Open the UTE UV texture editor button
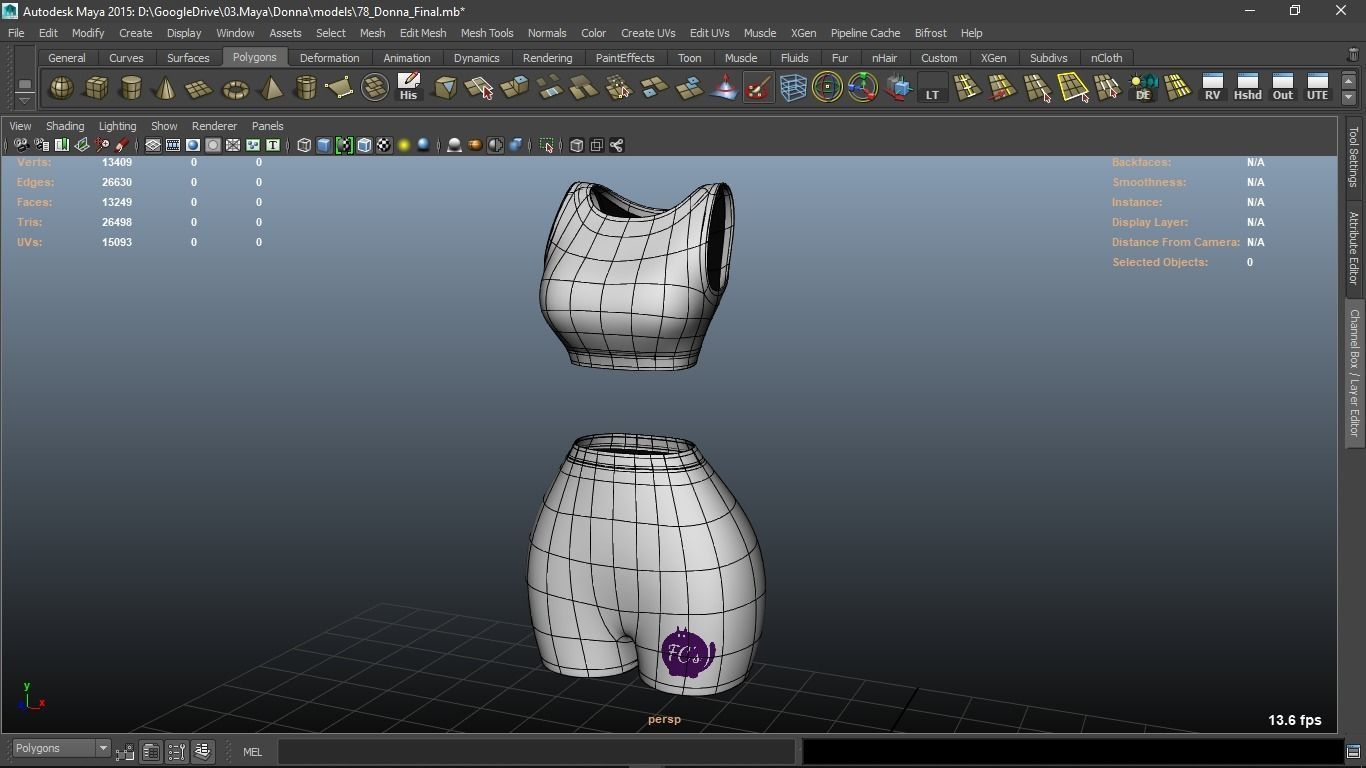The image size is (1366, 768). point(1317,88)
